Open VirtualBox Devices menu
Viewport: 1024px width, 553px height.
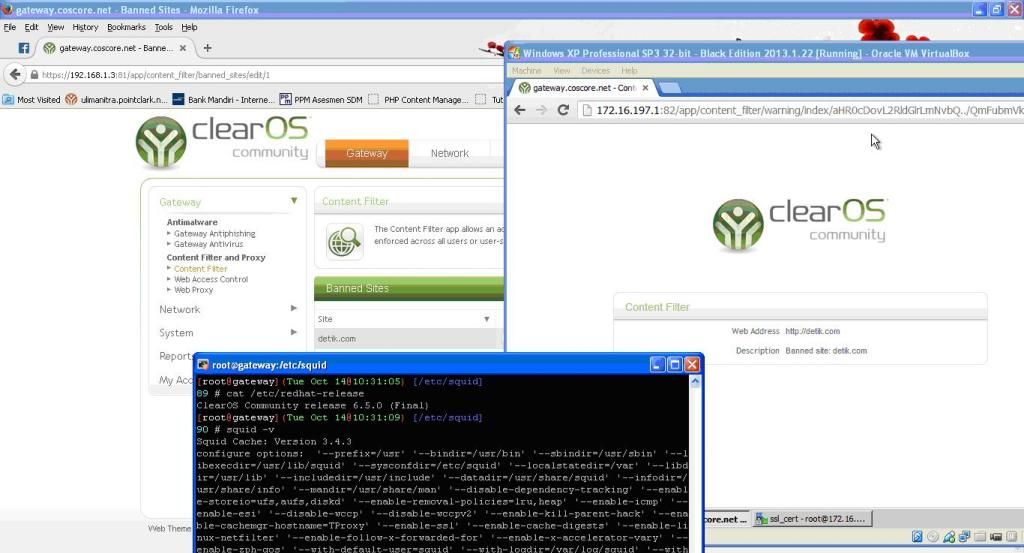[x=595, y=71]
